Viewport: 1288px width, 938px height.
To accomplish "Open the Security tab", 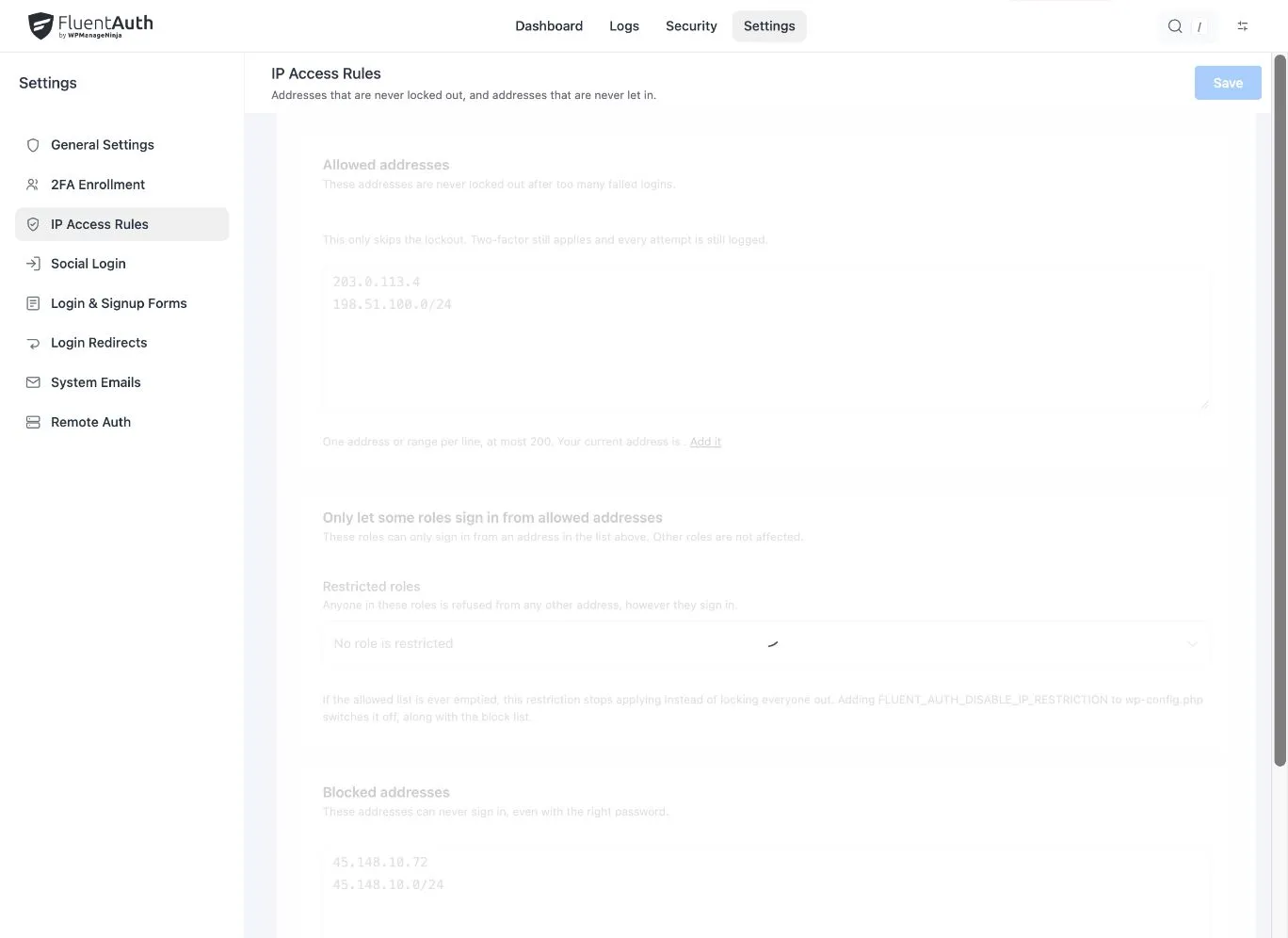I will click(691, 26).
